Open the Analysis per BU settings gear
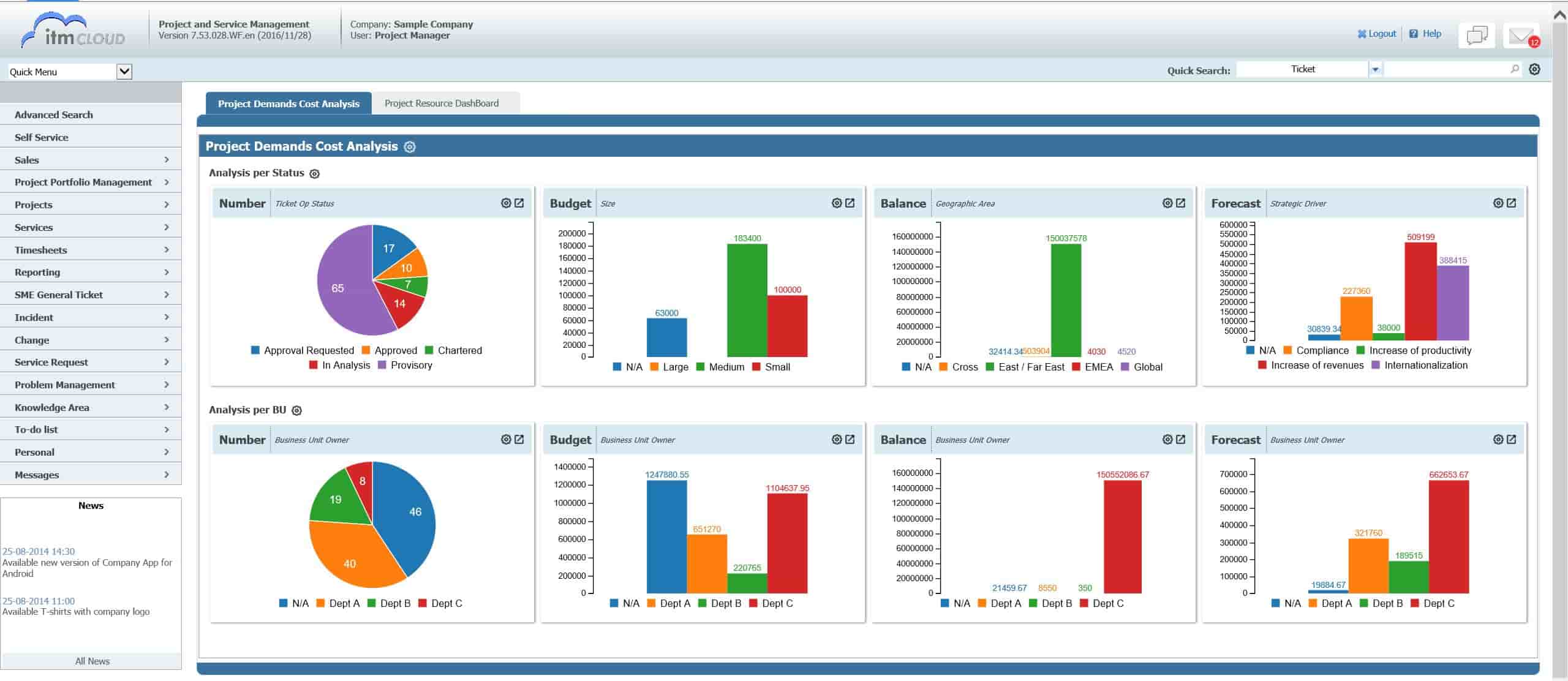Image resolution: width=1568 pixels, height=681 pixels. tap(296, 410)
